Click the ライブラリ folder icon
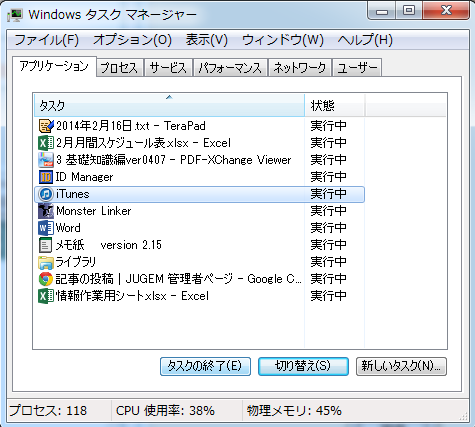Screen dimensions: 475x427 pyautogui.click(x=46, y=262)
